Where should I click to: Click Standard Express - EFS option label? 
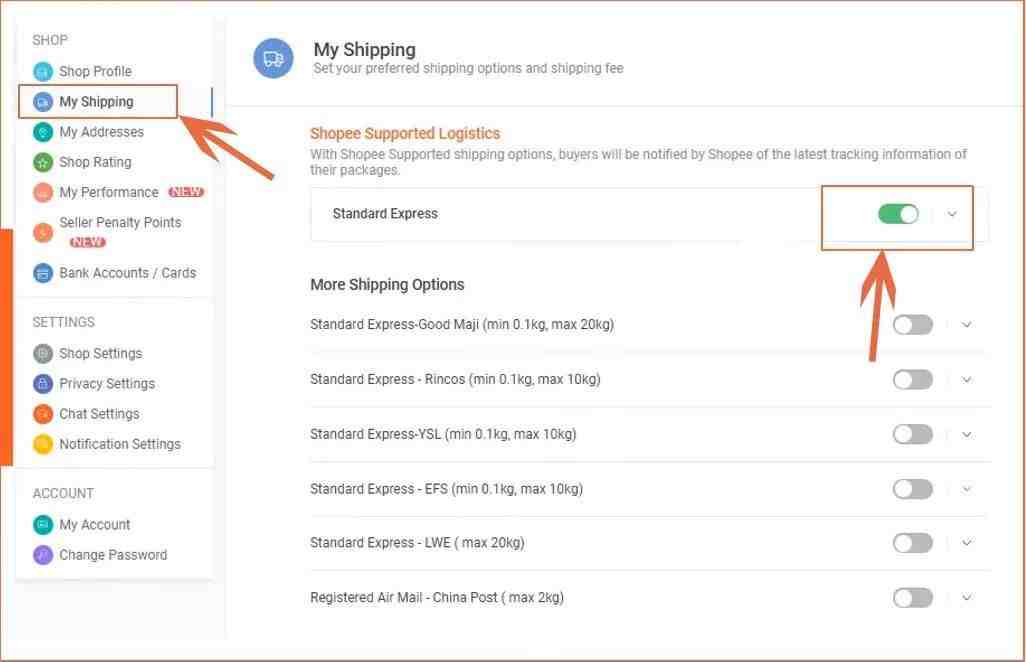446,489
